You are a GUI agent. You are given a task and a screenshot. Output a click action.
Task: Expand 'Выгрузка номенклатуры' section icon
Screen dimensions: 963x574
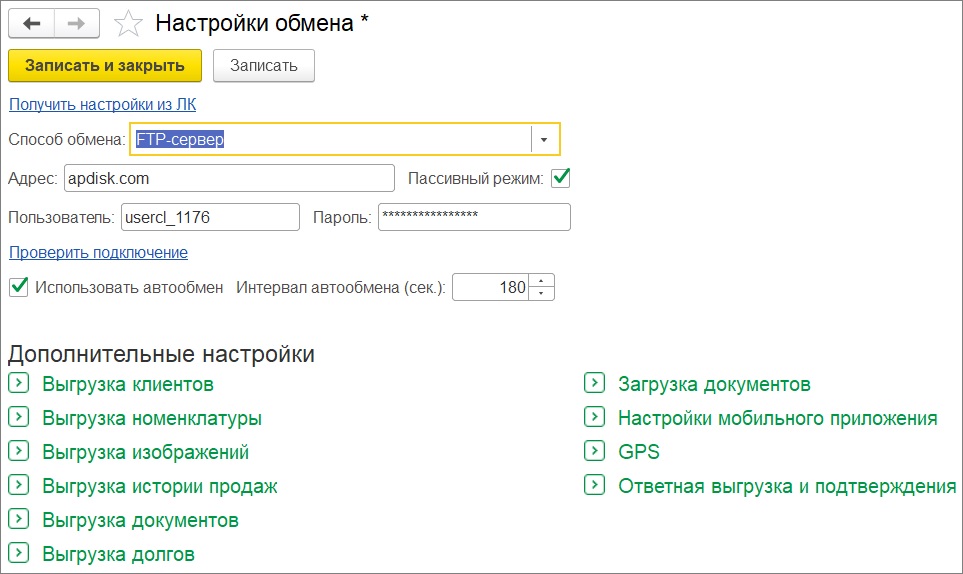[18, 417]
